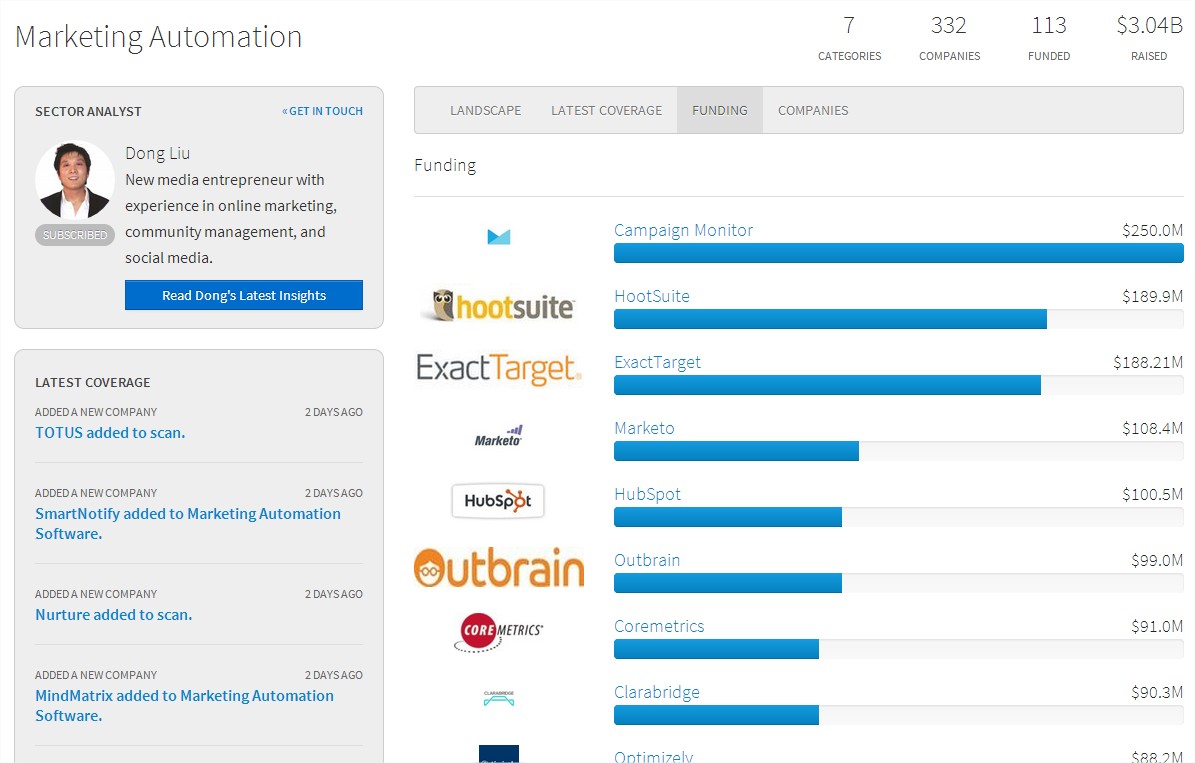Click the $108.4M funding amount

(x=1152, y=428)
